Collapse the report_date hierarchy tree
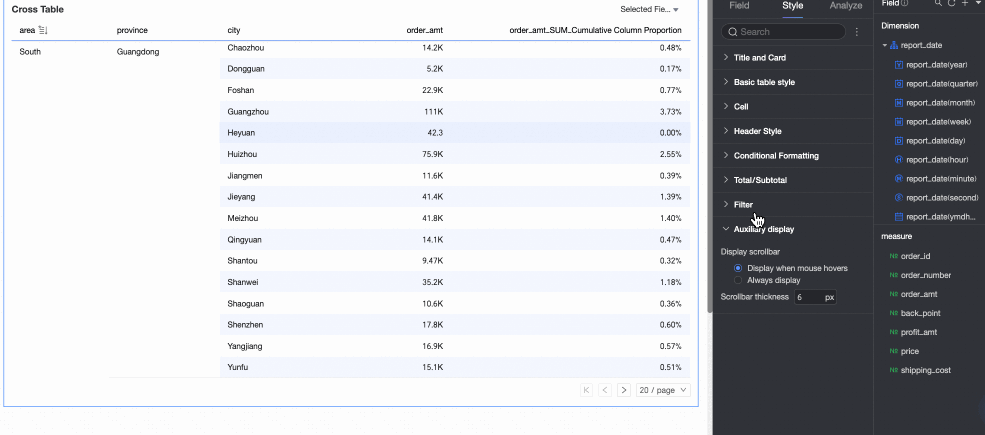Viewport: 985px width, 435px height. pos(884,46)
